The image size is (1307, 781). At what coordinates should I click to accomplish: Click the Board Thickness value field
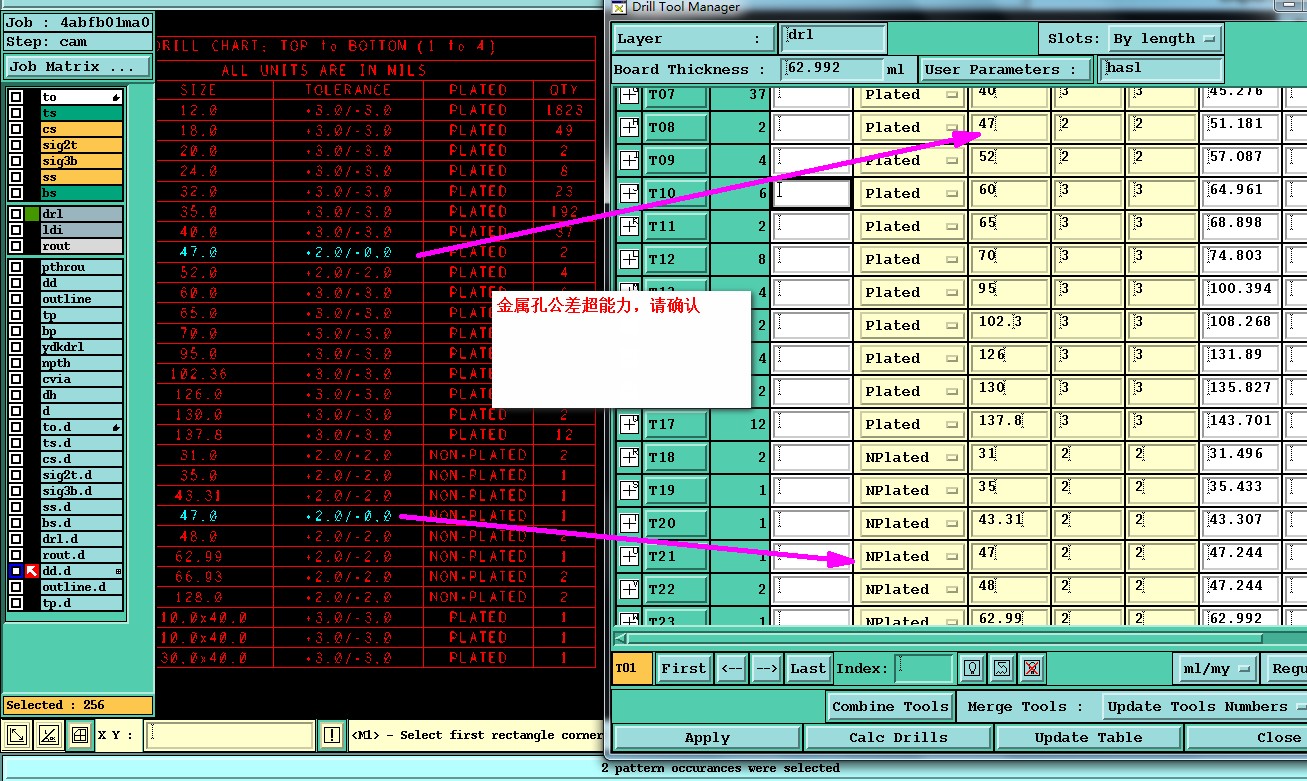(x=832, y=69)
